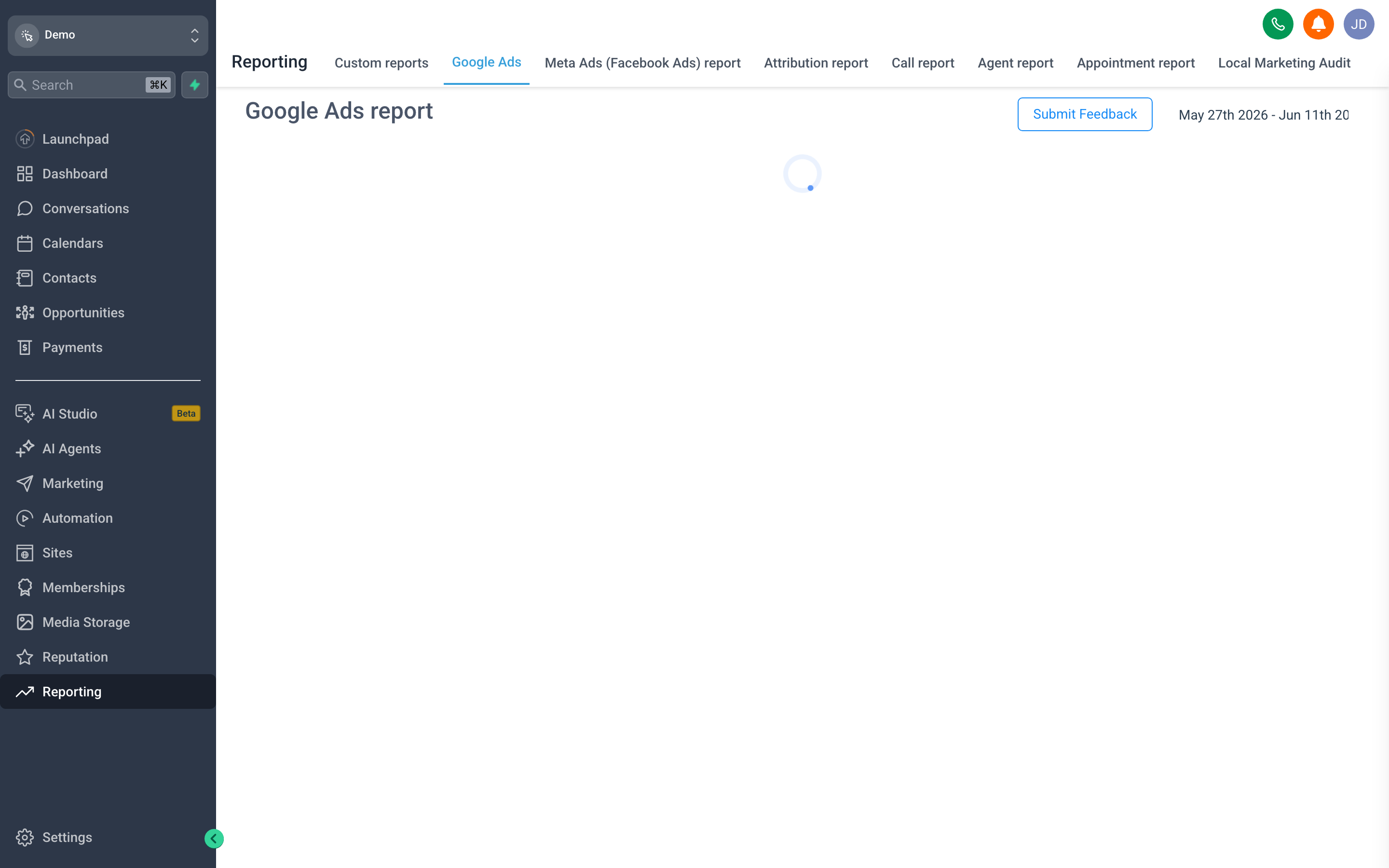Click the Sites globe icon

tap(25, 553)
